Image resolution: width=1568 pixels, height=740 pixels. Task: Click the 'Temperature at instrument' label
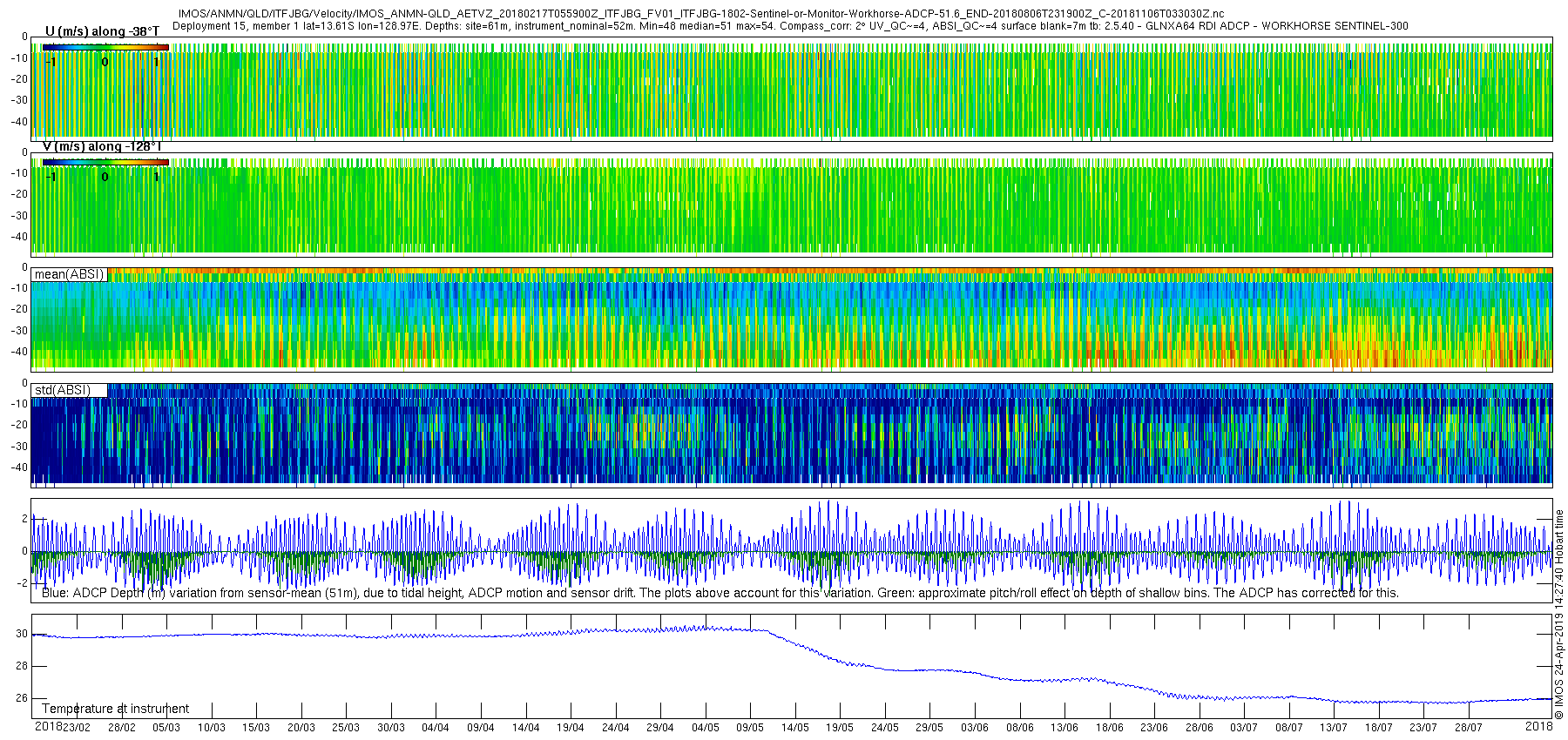pos(115,709)
